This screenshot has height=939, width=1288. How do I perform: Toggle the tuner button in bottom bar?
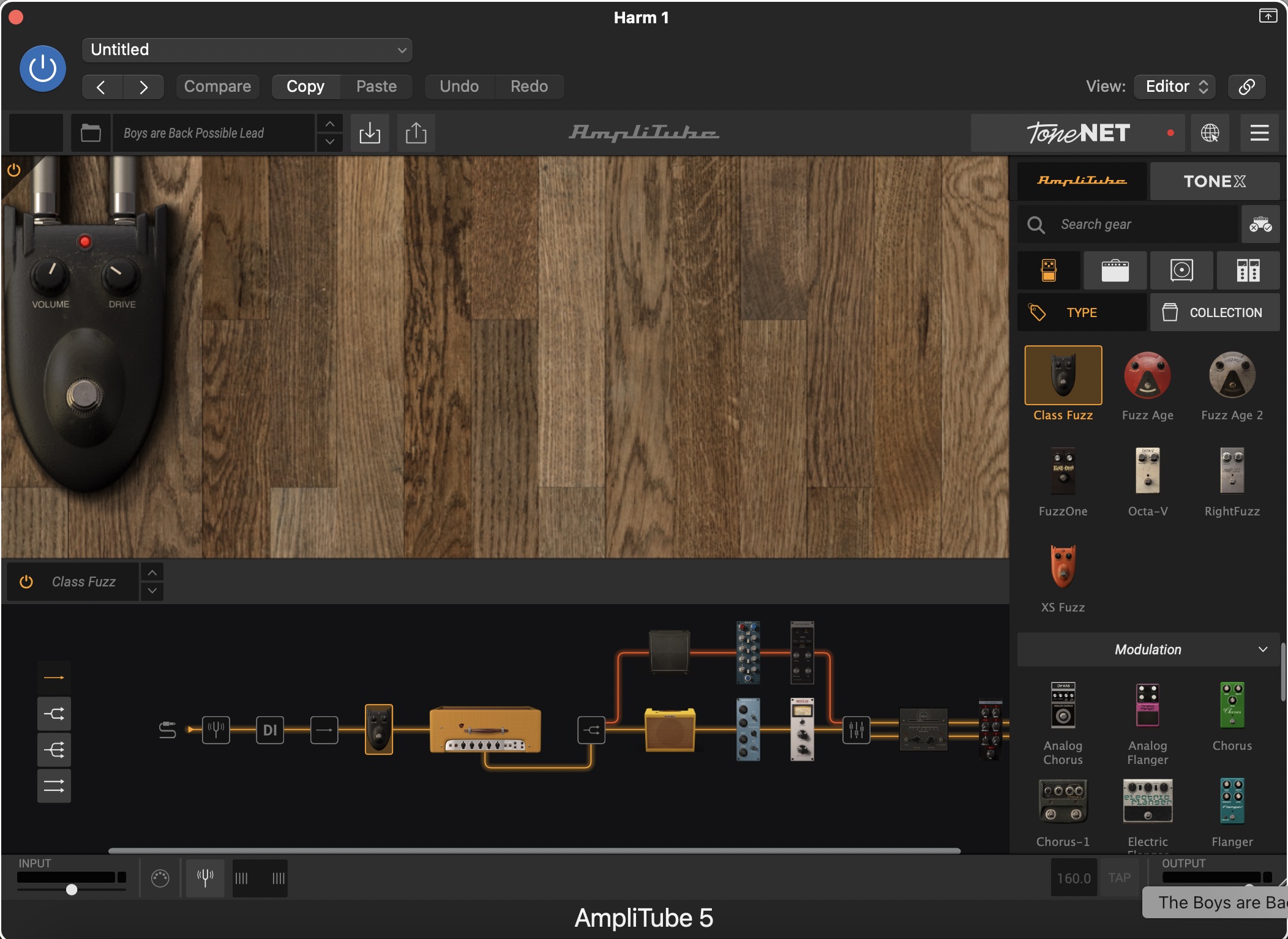(205, 878)
